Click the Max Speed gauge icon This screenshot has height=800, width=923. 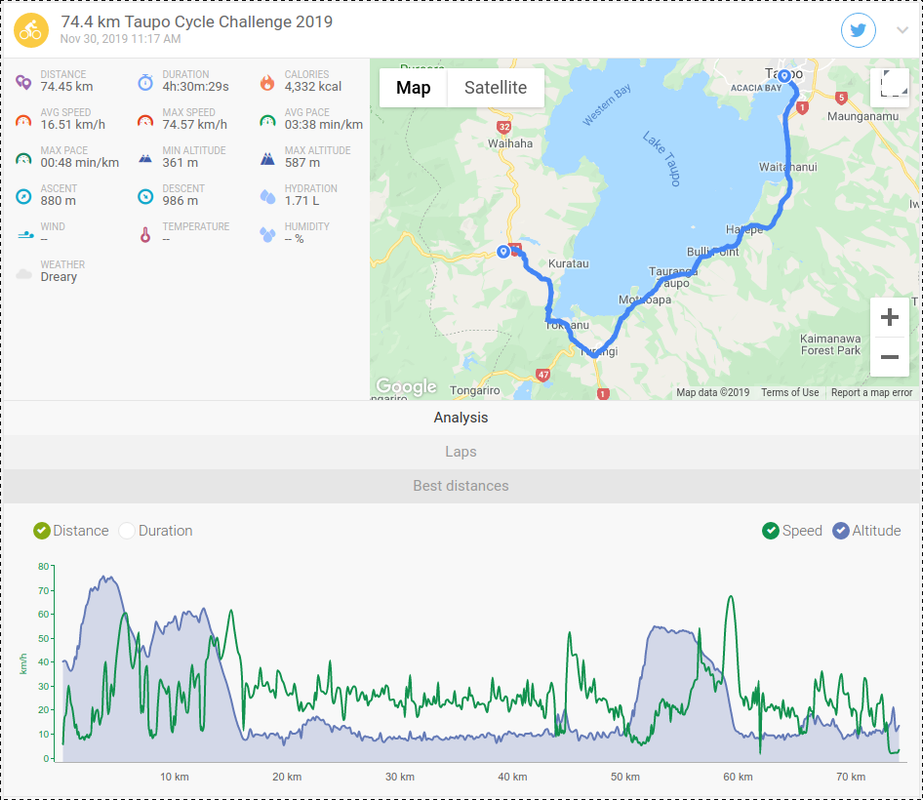click(x=145, y=121)
